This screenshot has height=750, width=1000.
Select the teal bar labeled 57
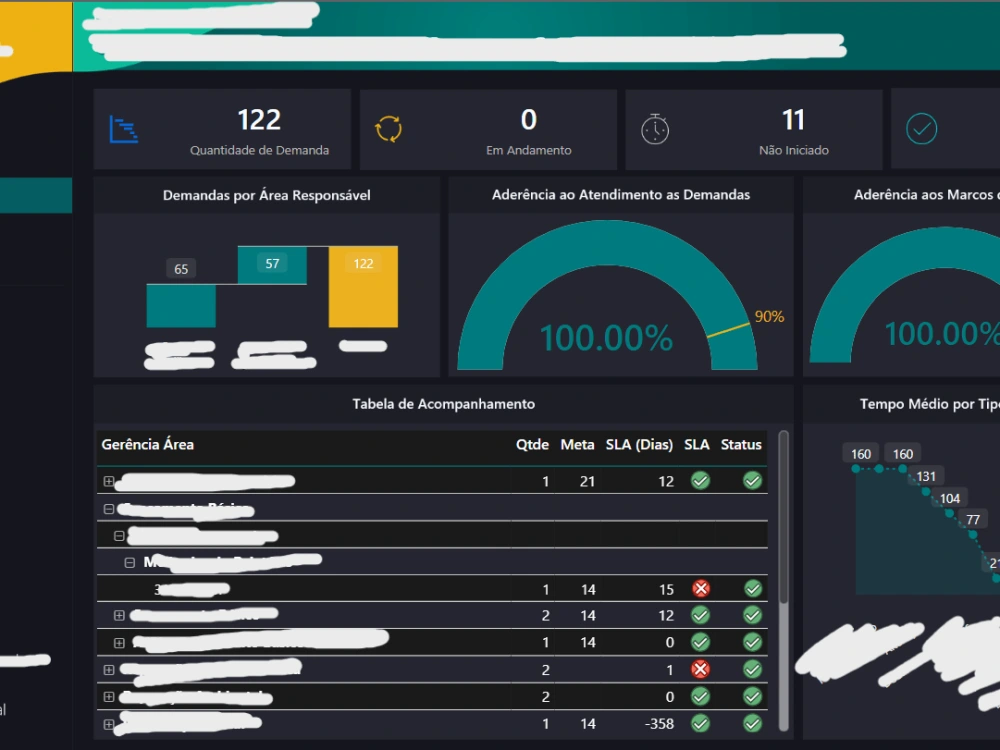tap(272, 265)
